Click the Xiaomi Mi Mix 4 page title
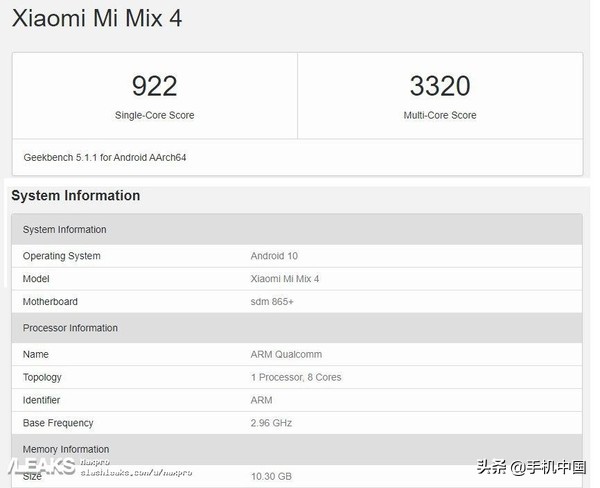The width and height of the screenshot is (600, 488). point(97,18)
